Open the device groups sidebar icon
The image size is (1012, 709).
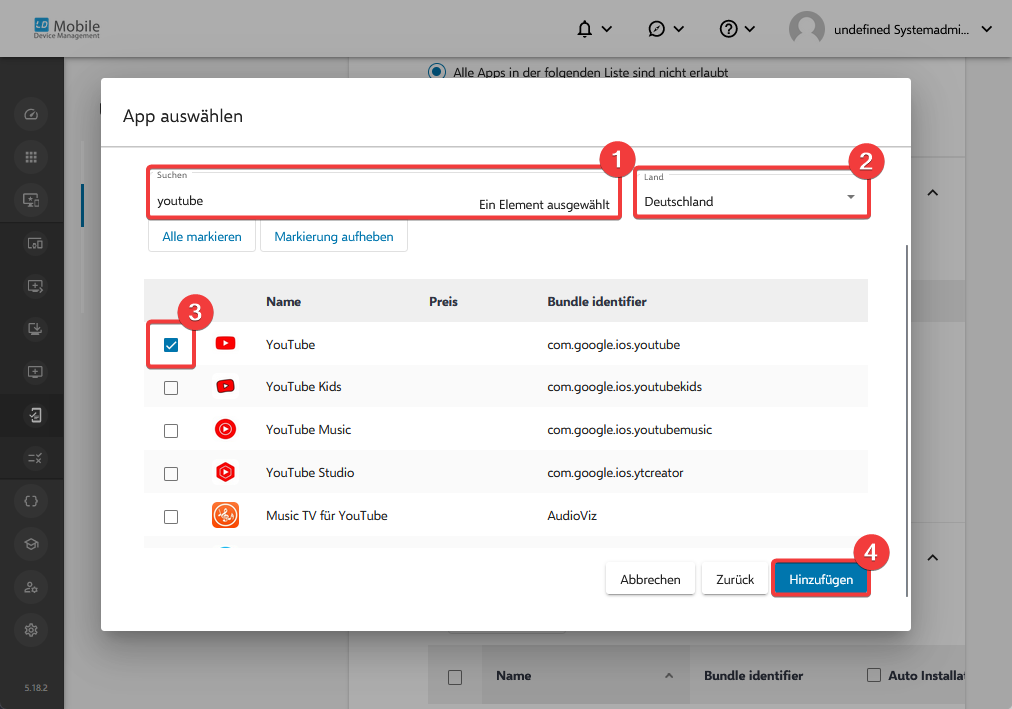pyautogui.click(x=35, y=244)
